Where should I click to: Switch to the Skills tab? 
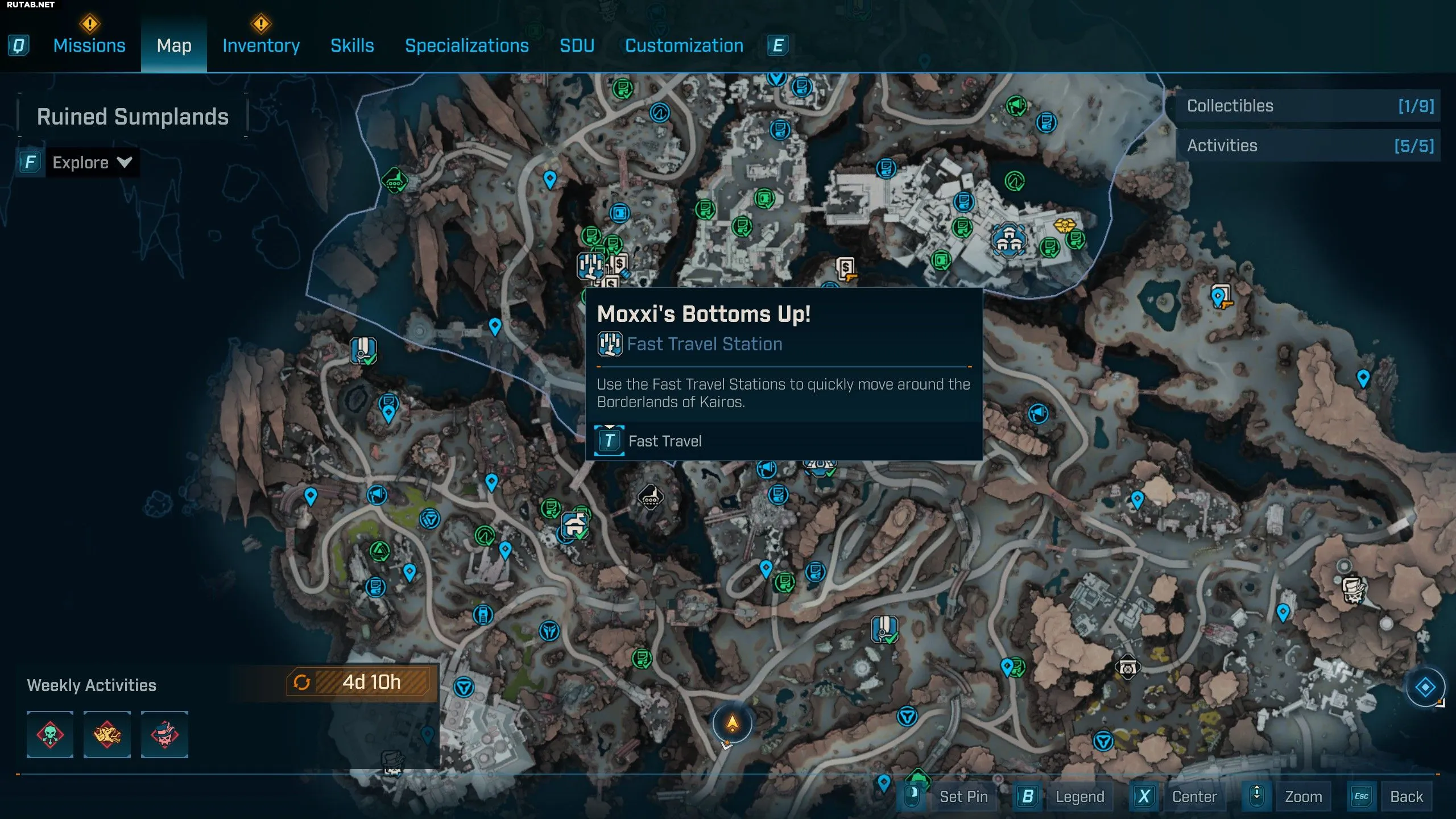point(352,45)
